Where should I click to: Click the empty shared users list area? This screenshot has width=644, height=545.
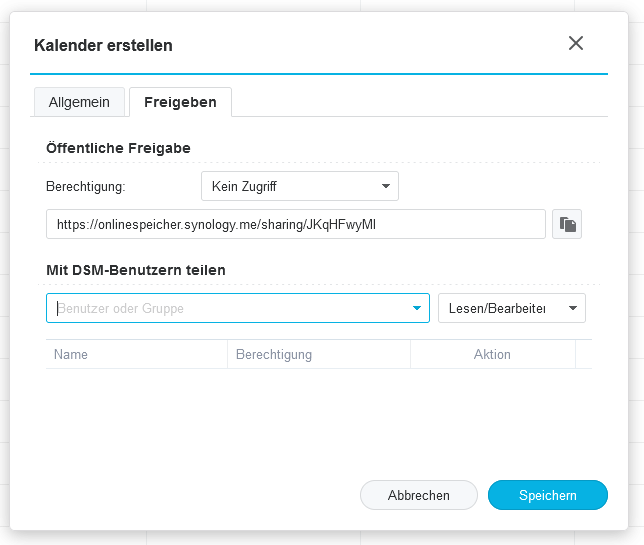[319, 415]
